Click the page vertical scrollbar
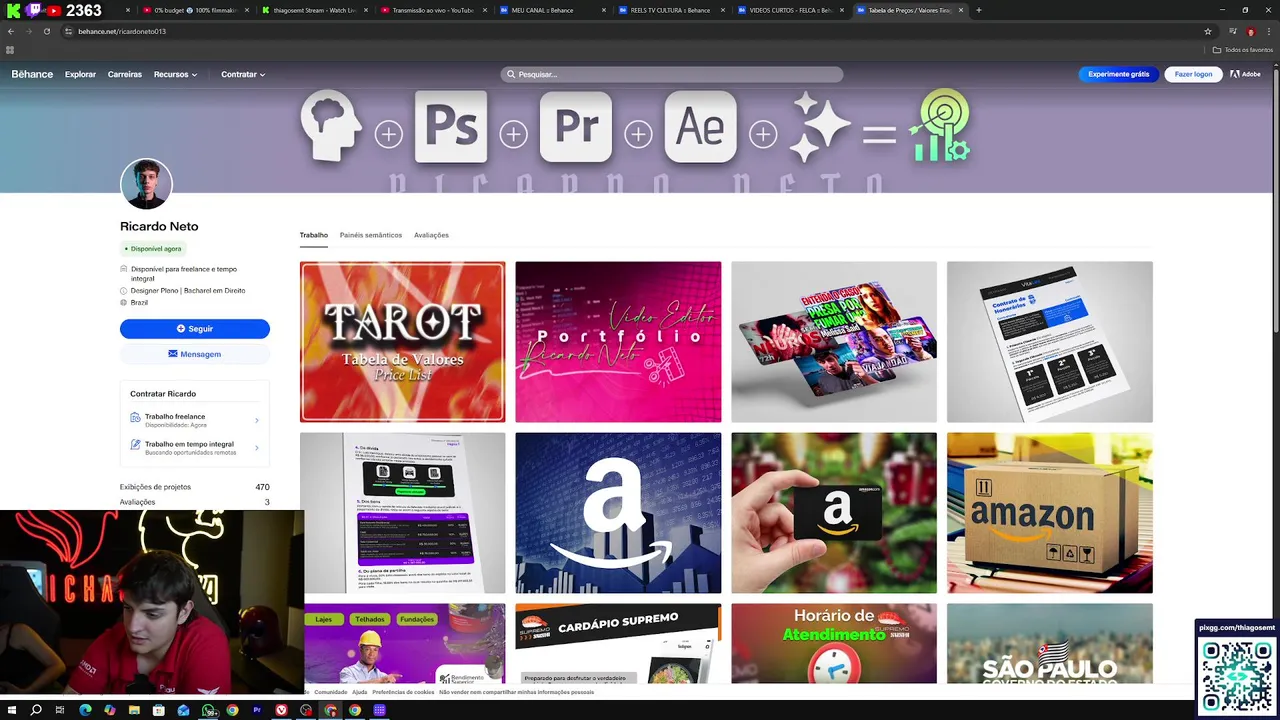 [1275, 200]
